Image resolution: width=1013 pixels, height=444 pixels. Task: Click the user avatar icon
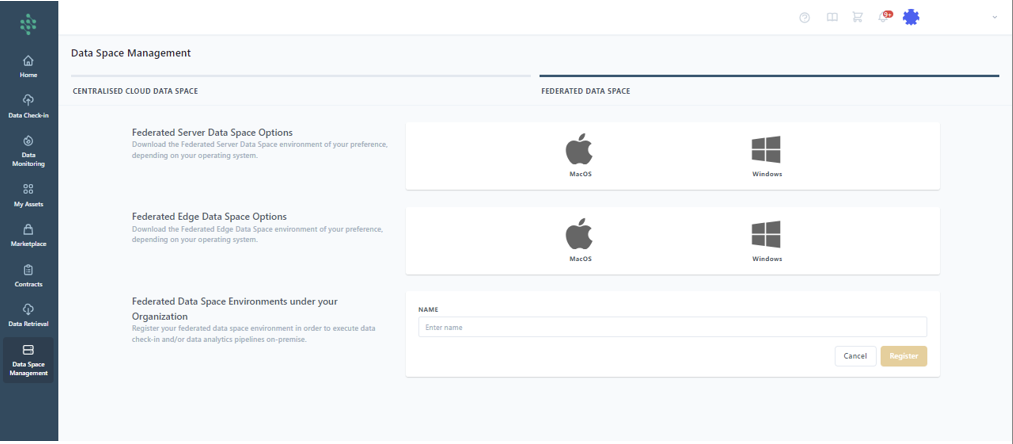(x=911, y=17)
